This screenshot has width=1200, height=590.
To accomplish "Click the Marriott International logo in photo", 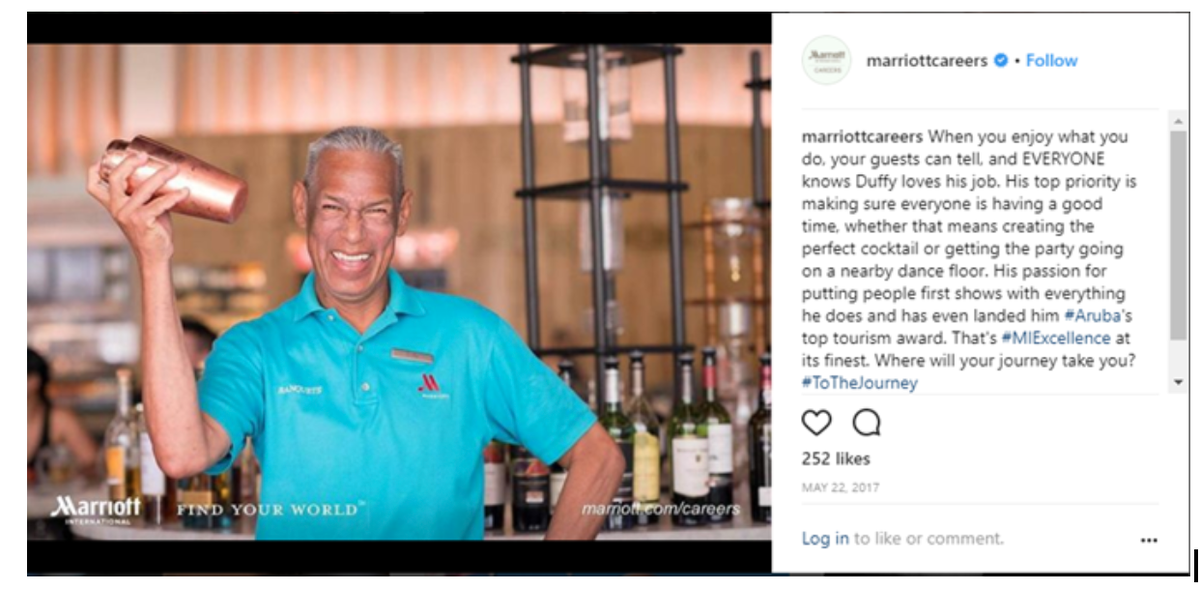I will pos(96,509).
